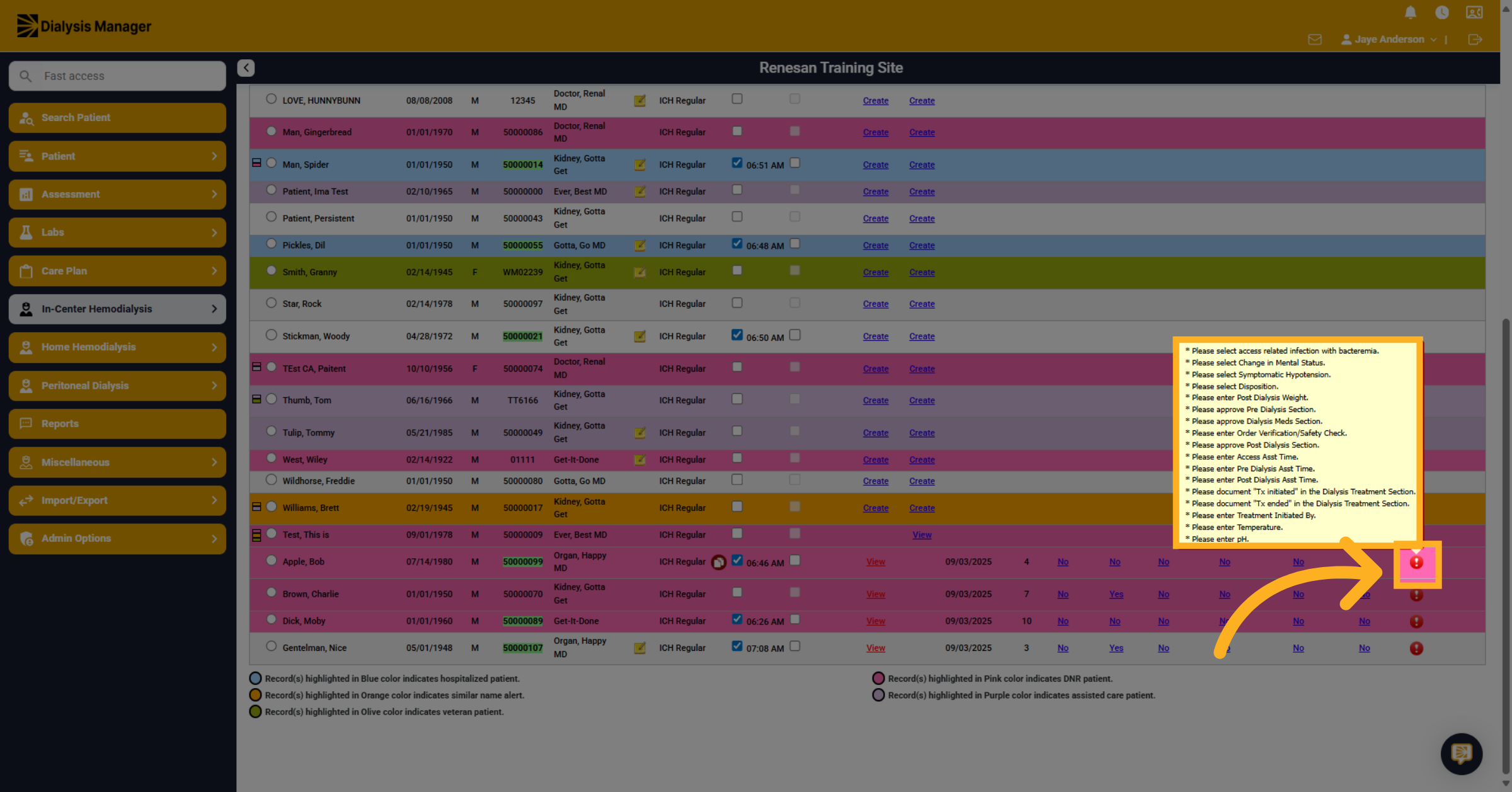Expand the Admin Options menu
Viewport: 1512px width, 792px height.
point(117,539)
